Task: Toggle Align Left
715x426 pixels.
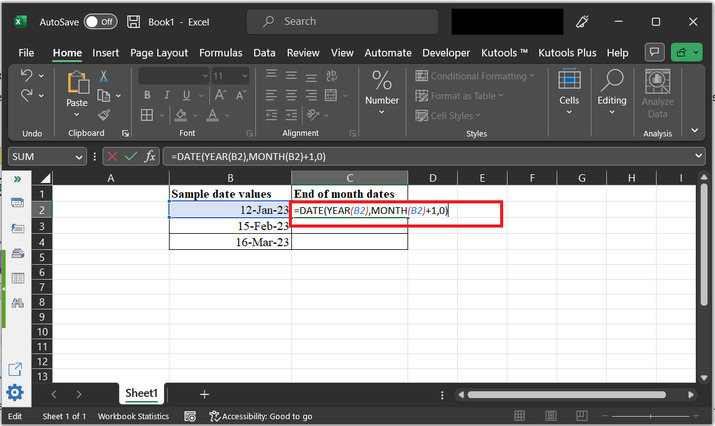Action: pyautogui.click(x=271, y=95)
